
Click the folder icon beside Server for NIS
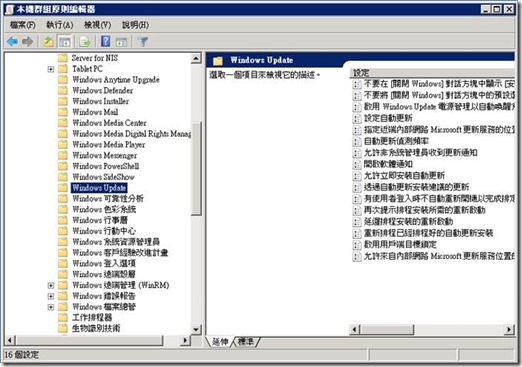point(63,58)
